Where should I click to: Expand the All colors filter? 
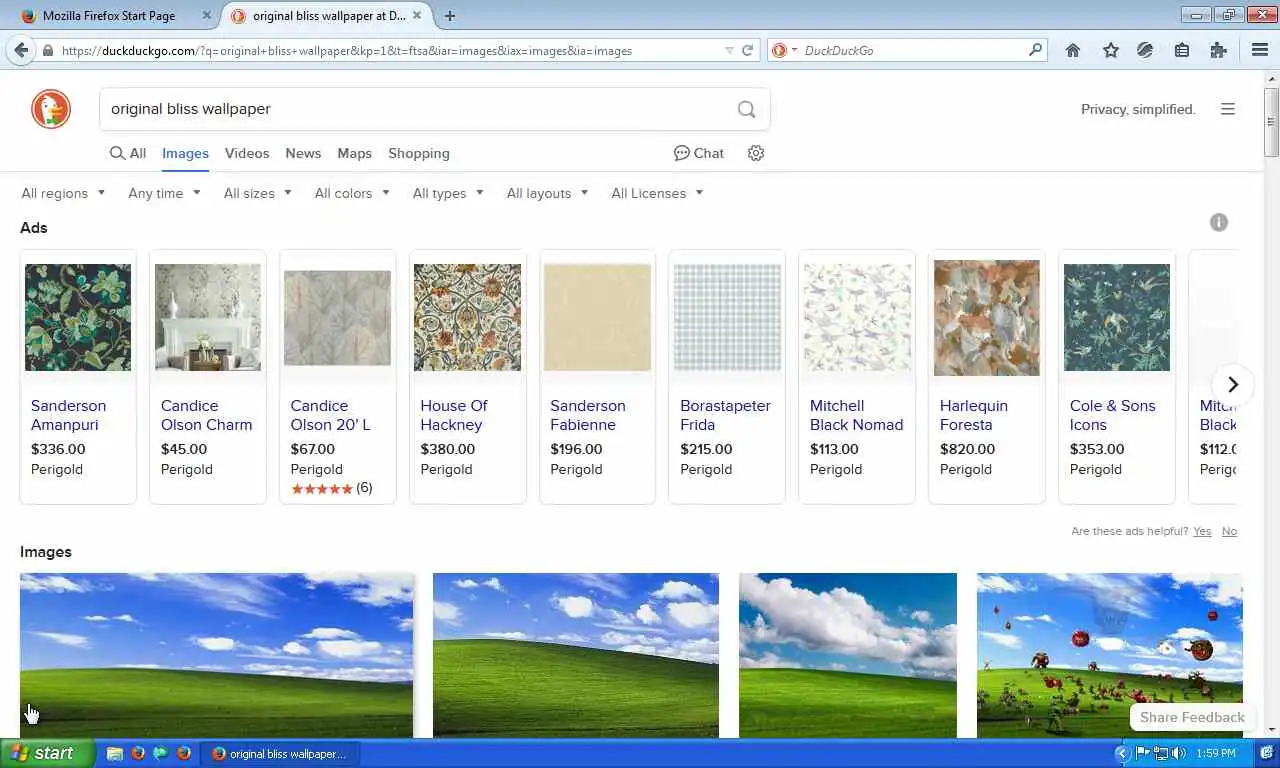[x=352, y=193]
